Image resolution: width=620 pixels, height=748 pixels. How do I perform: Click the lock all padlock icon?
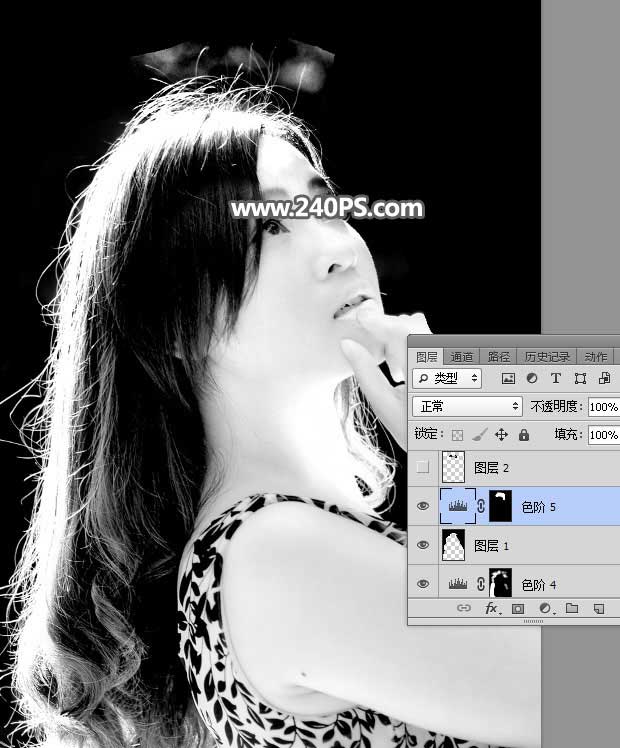coord(522,435)
